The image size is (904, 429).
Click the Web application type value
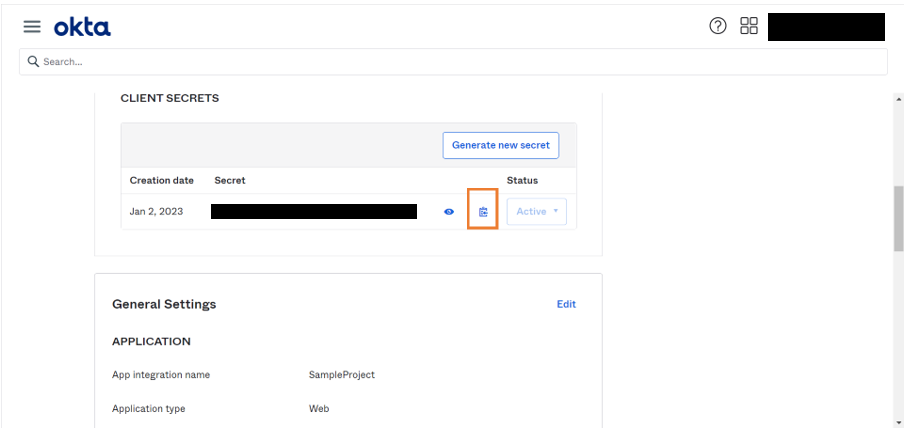coord(318,409)
